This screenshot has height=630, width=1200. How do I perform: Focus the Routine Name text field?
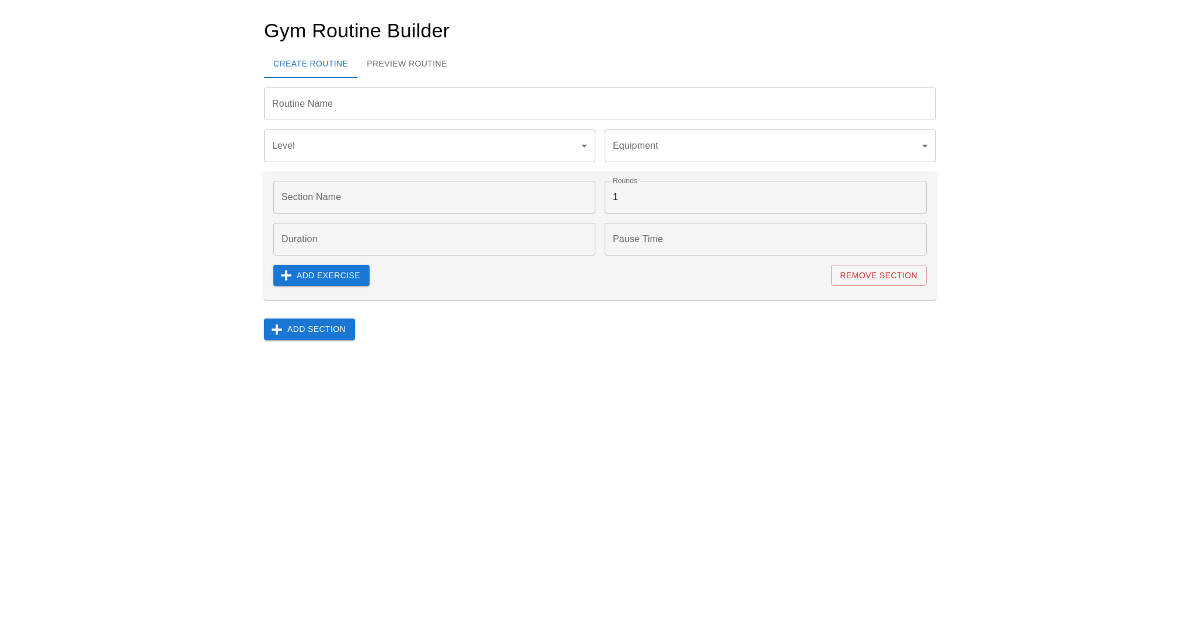pyautogui.click(x=600, y=104)
